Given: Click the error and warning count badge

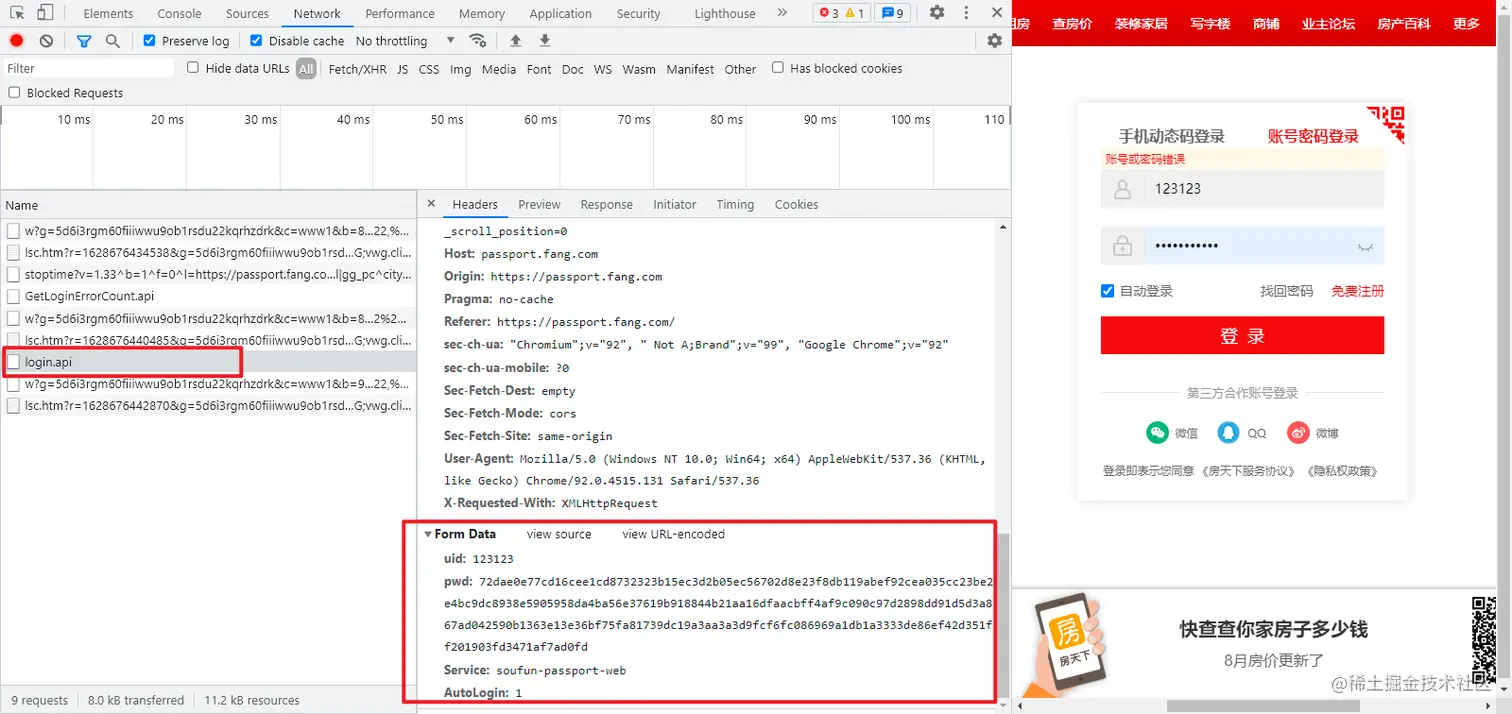Looking at the screenshot, I should point(841,13).
